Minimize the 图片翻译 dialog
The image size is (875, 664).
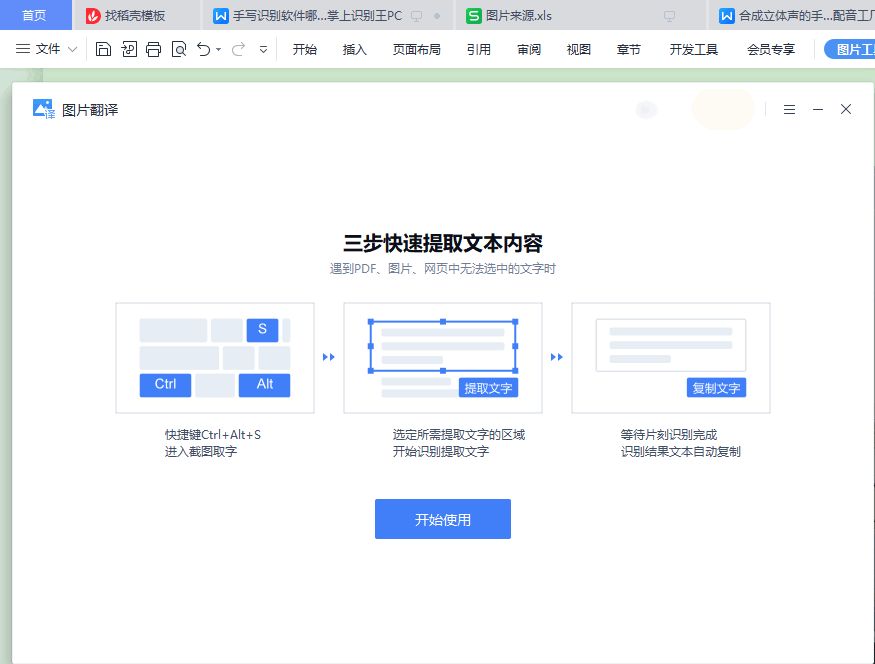[818, 109]
